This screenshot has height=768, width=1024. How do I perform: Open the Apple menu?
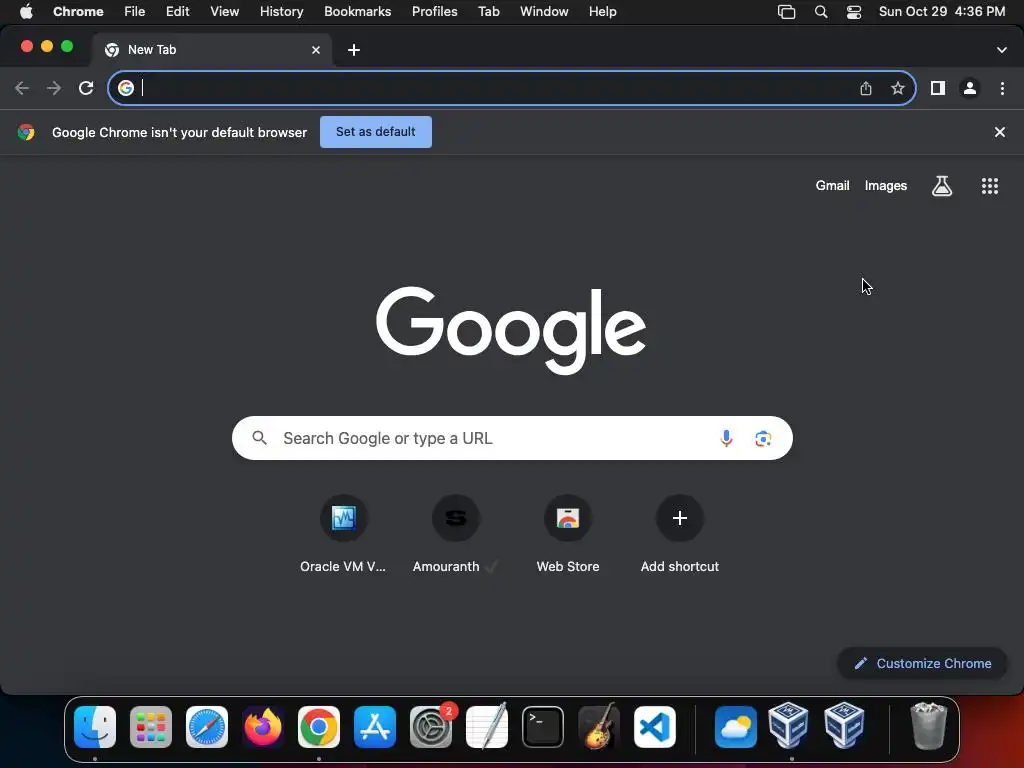coord(26,12)
